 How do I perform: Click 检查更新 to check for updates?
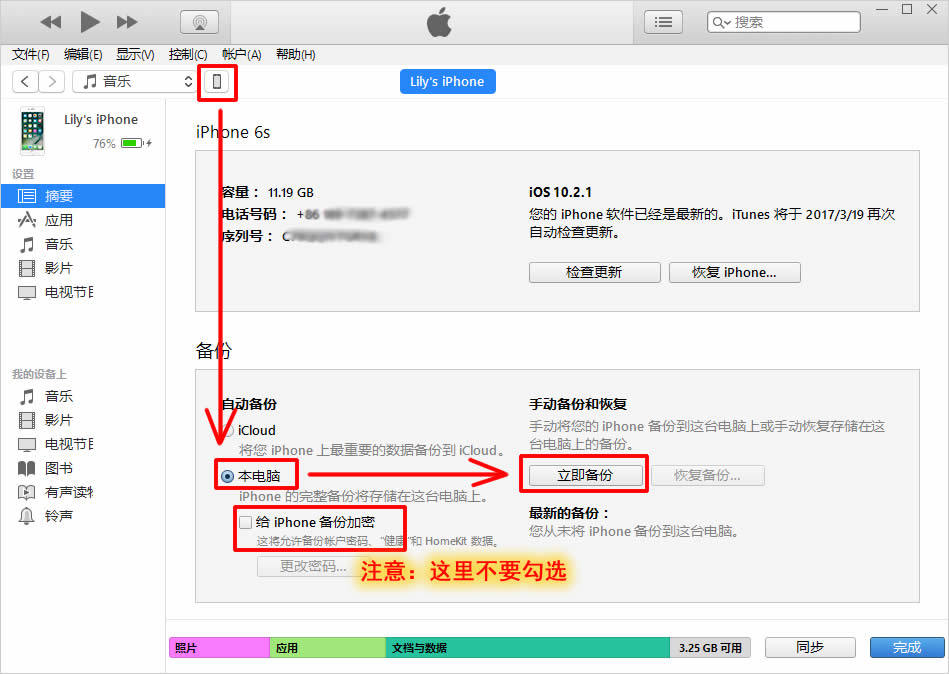tap(594, 271)
